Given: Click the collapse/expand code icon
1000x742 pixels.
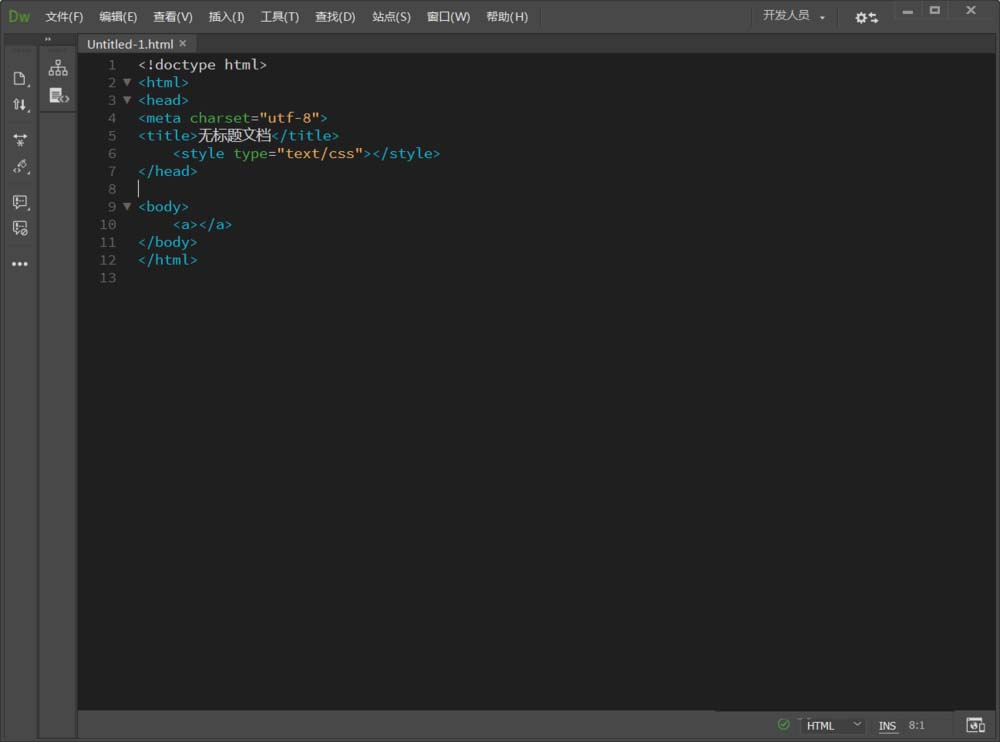Looking at the screenshot, I should (20, 140).
